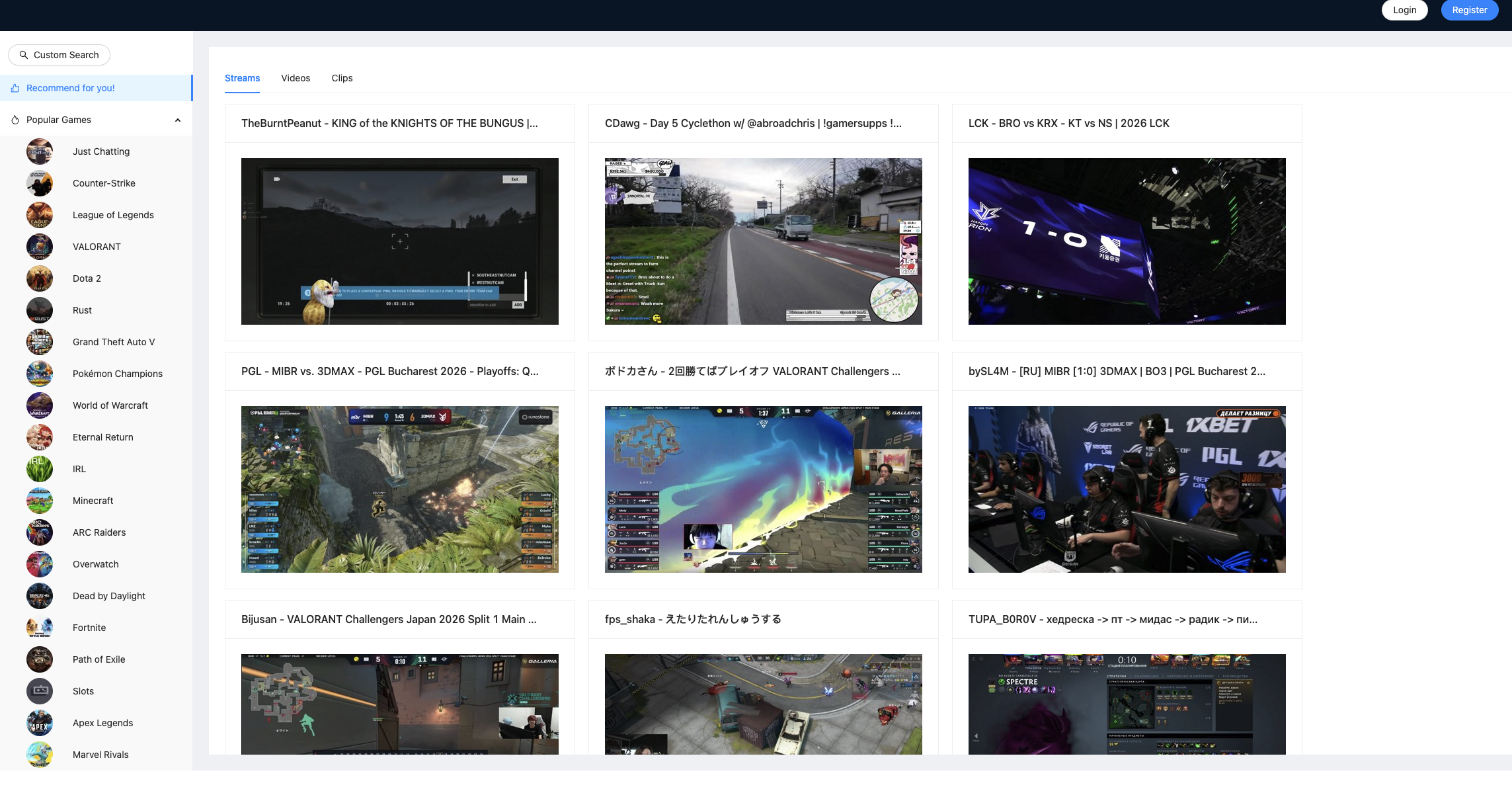This screenshot has height=793, width=1512.
Task: Select the Just Chatting category icon
Action: [x=40, y=151]
